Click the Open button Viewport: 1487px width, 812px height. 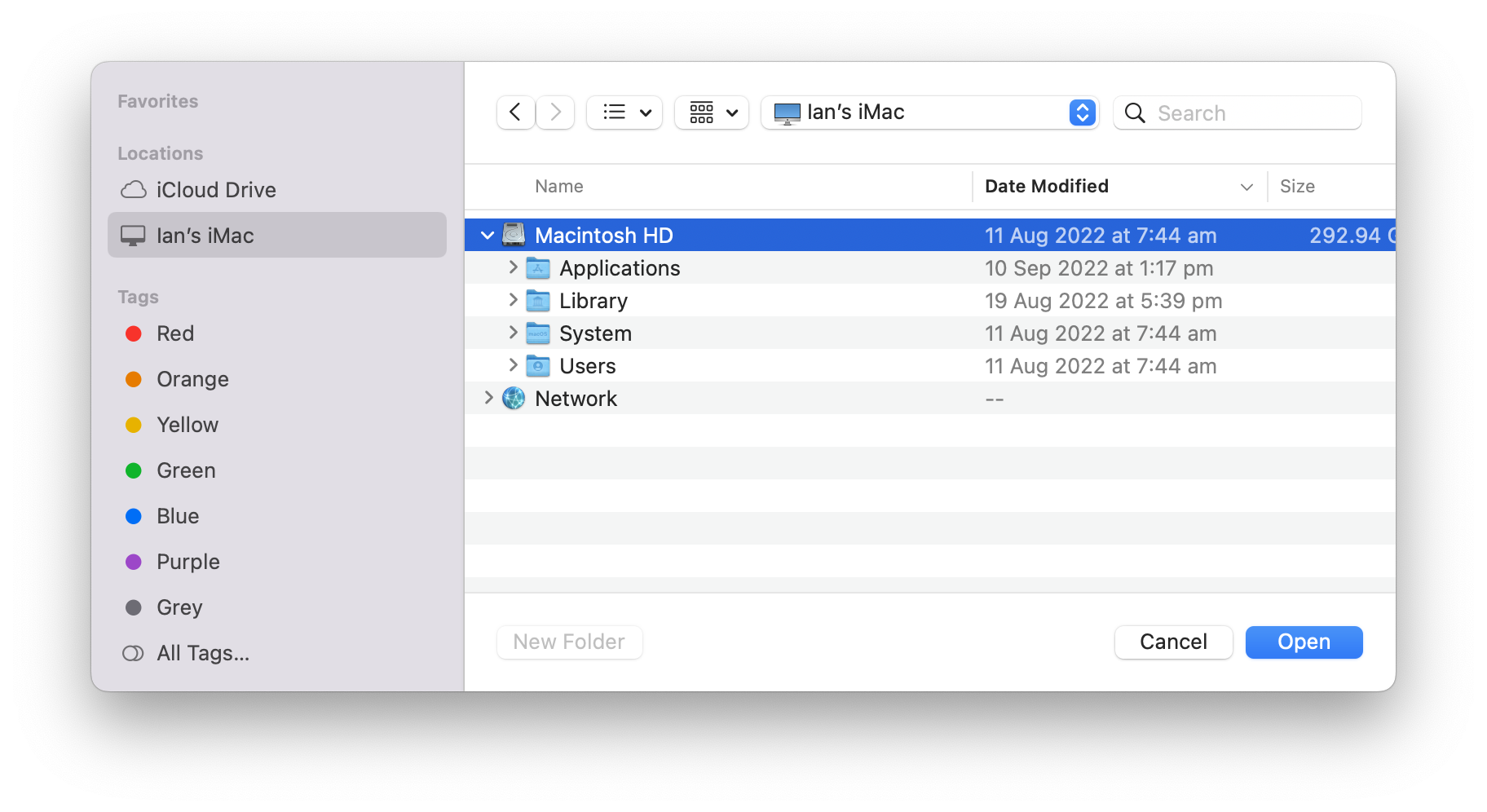[1304, 642]
